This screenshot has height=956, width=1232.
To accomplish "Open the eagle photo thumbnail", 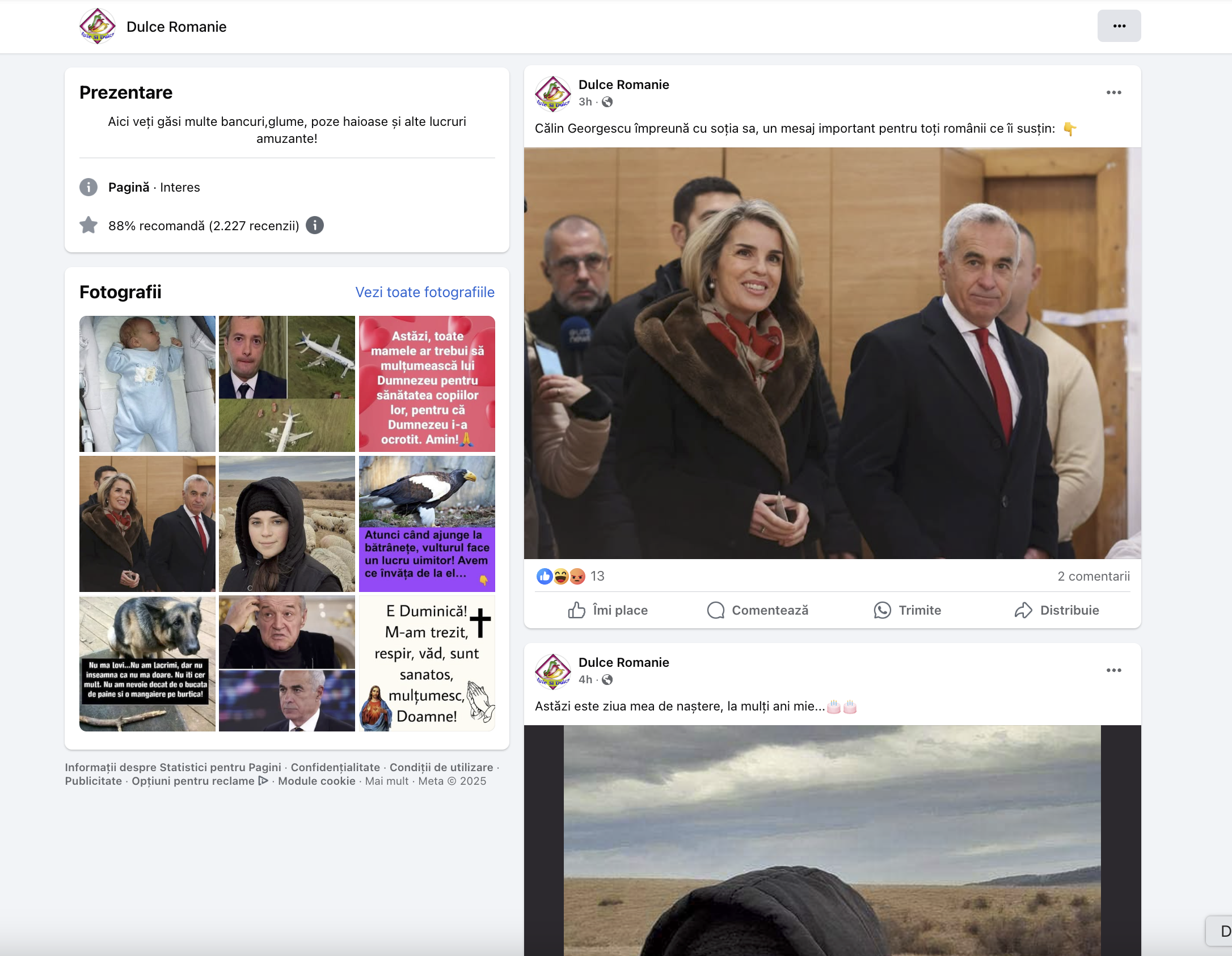I will (x=427, y=523).
